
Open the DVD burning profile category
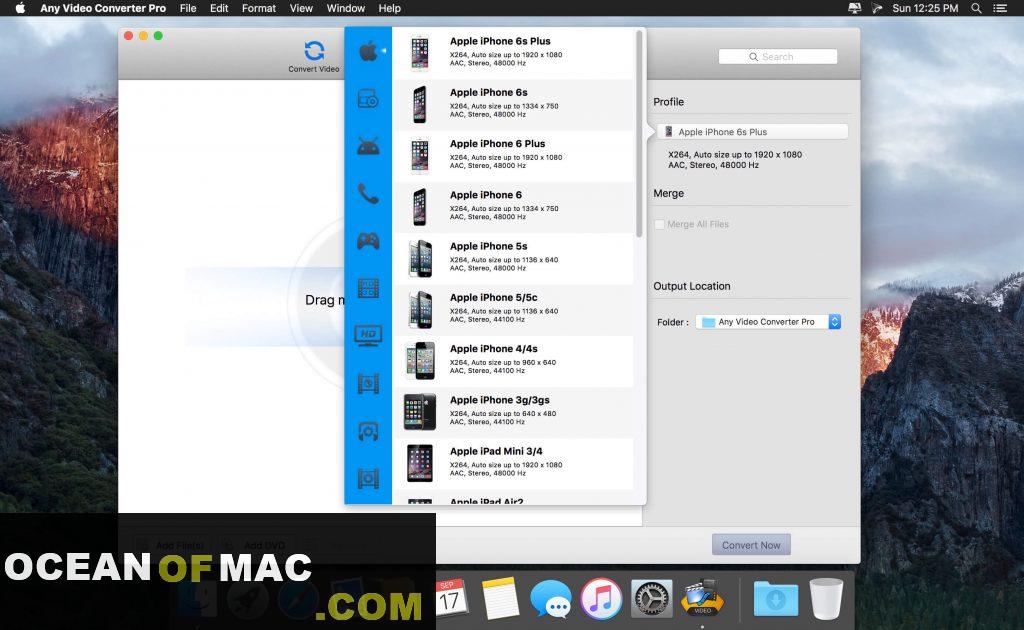pyautogui.click(x=368, y=99)
